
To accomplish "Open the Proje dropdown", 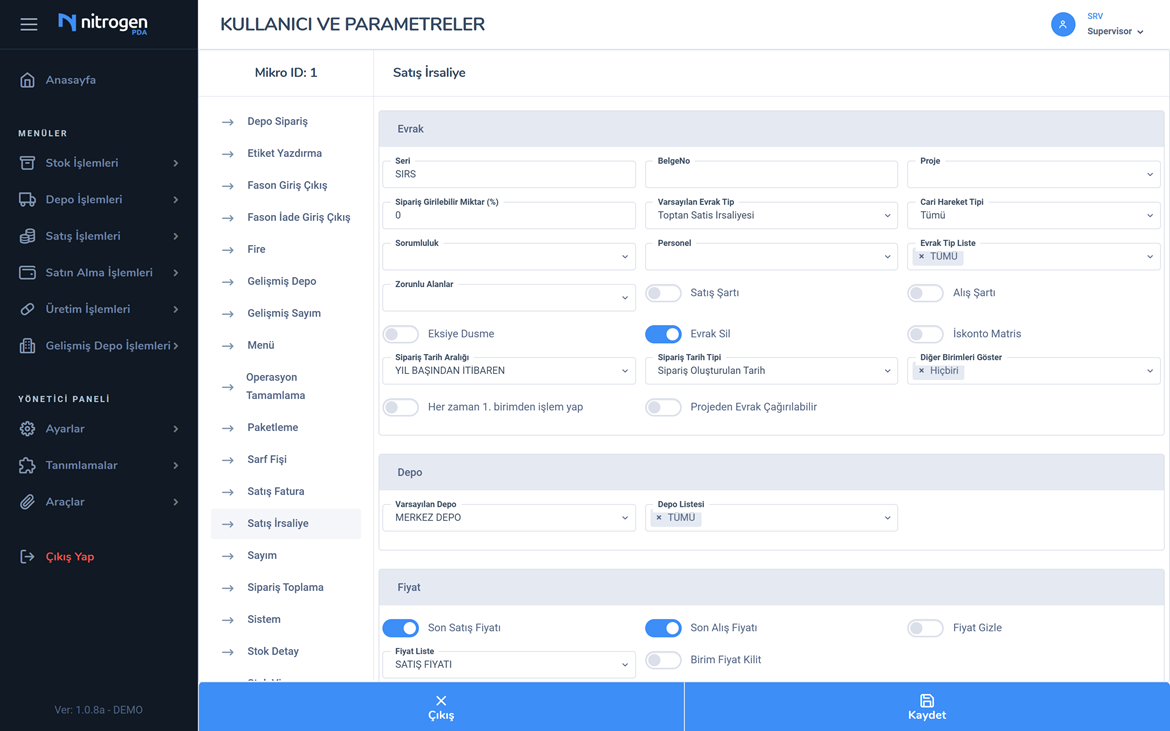I will 1033,174.
